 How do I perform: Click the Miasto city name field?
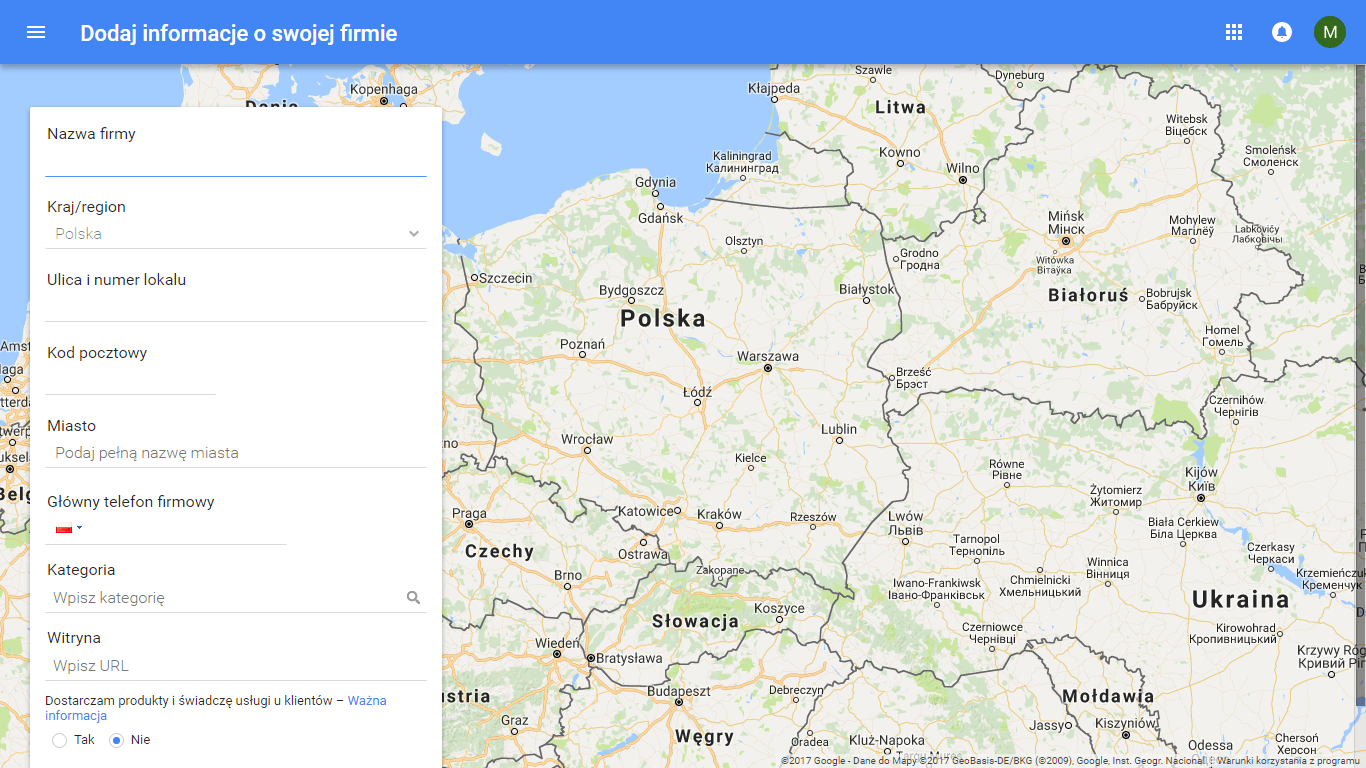(236, 453)
